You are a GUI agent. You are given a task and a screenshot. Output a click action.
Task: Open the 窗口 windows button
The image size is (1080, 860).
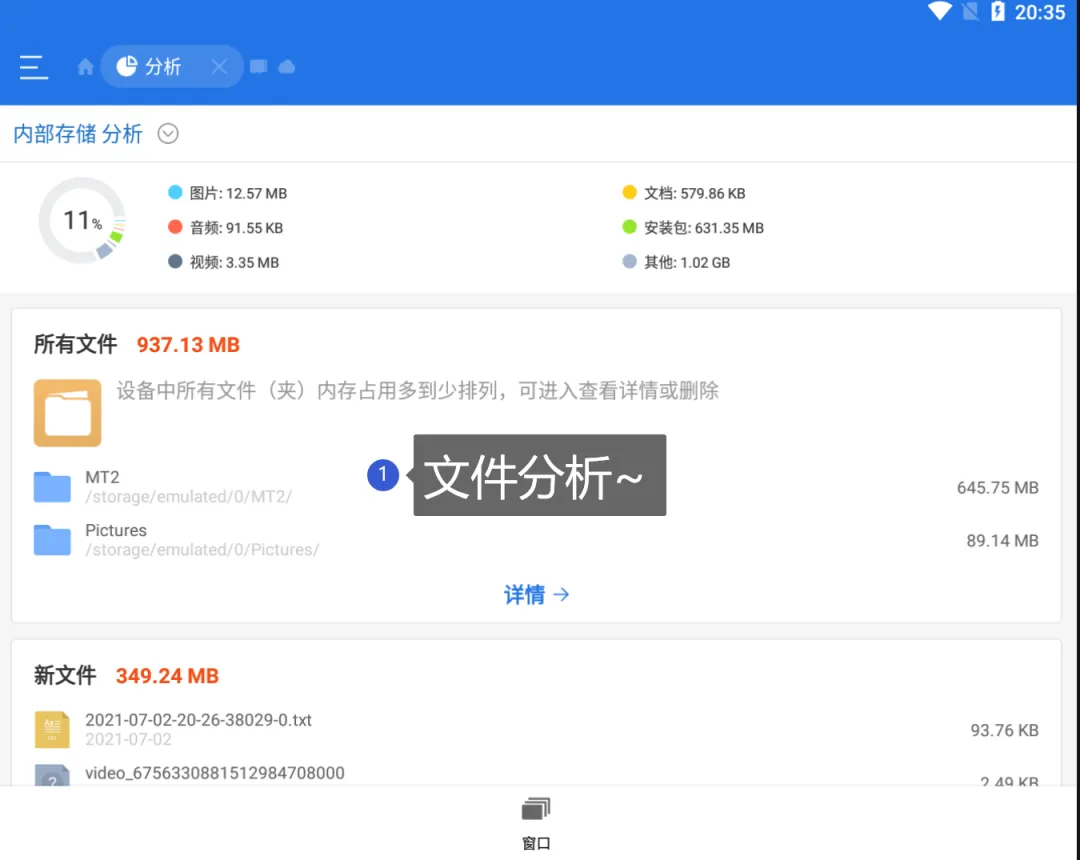click(536, 822)
